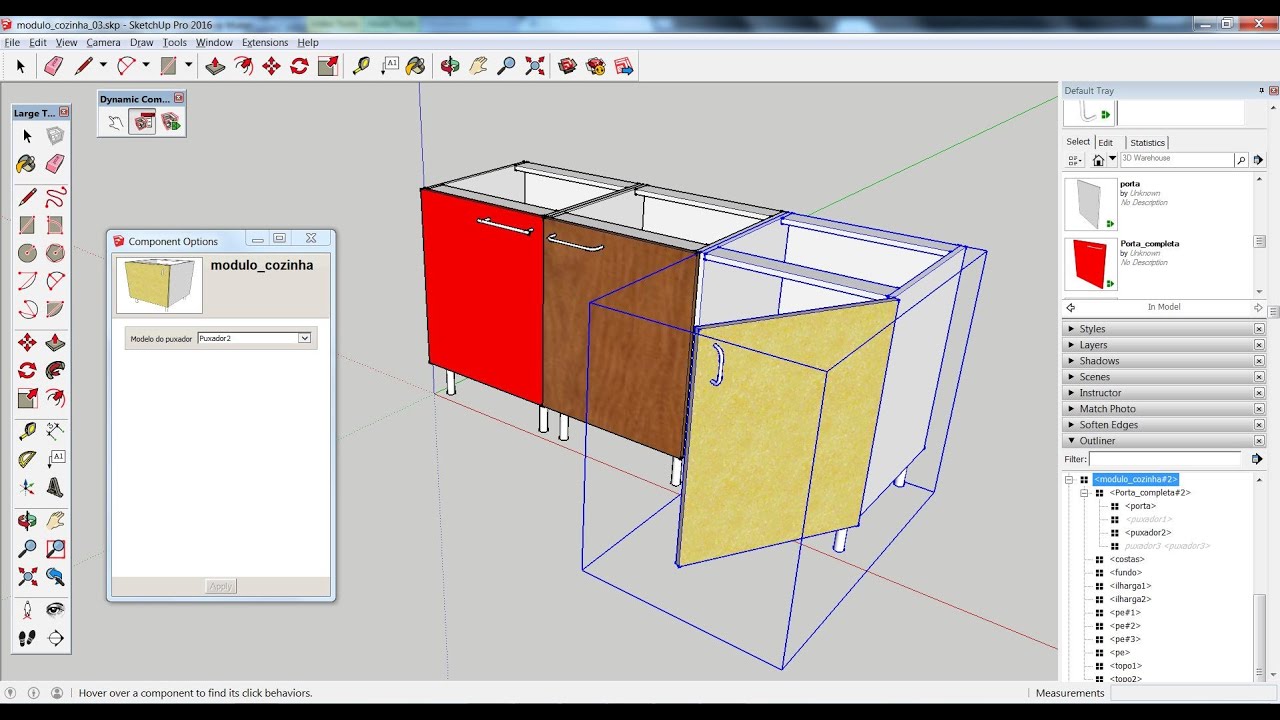This screenshot has width=1280, height=720.
Task: Click Zoom Extents in top toolbar
Action: [535, 66]
